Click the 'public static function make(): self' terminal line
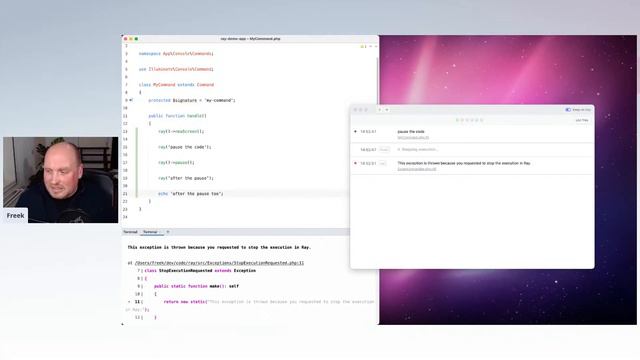 196,286
